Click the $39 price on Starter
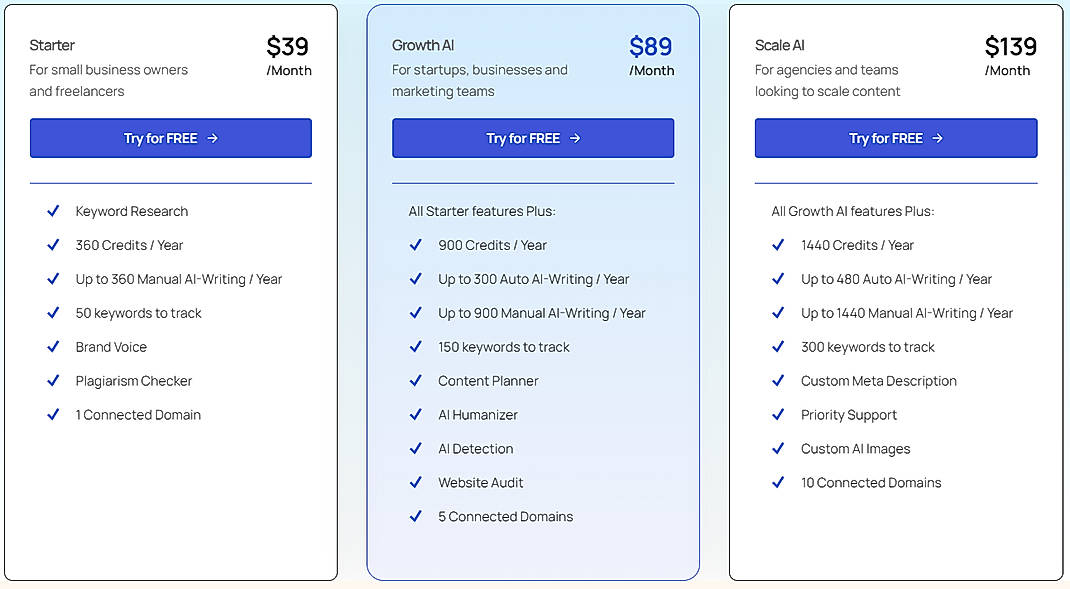 (289, 45)
